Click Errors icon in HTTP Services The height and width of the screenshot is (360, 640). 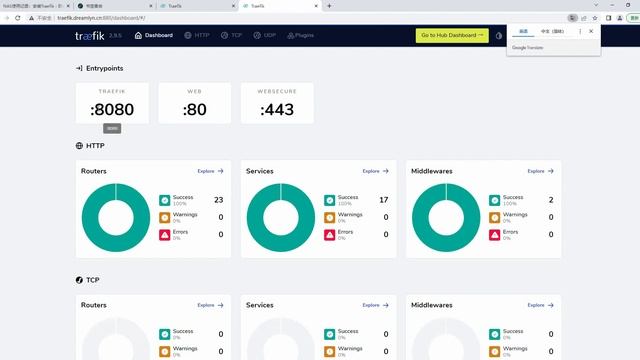(x=329, y=235)
